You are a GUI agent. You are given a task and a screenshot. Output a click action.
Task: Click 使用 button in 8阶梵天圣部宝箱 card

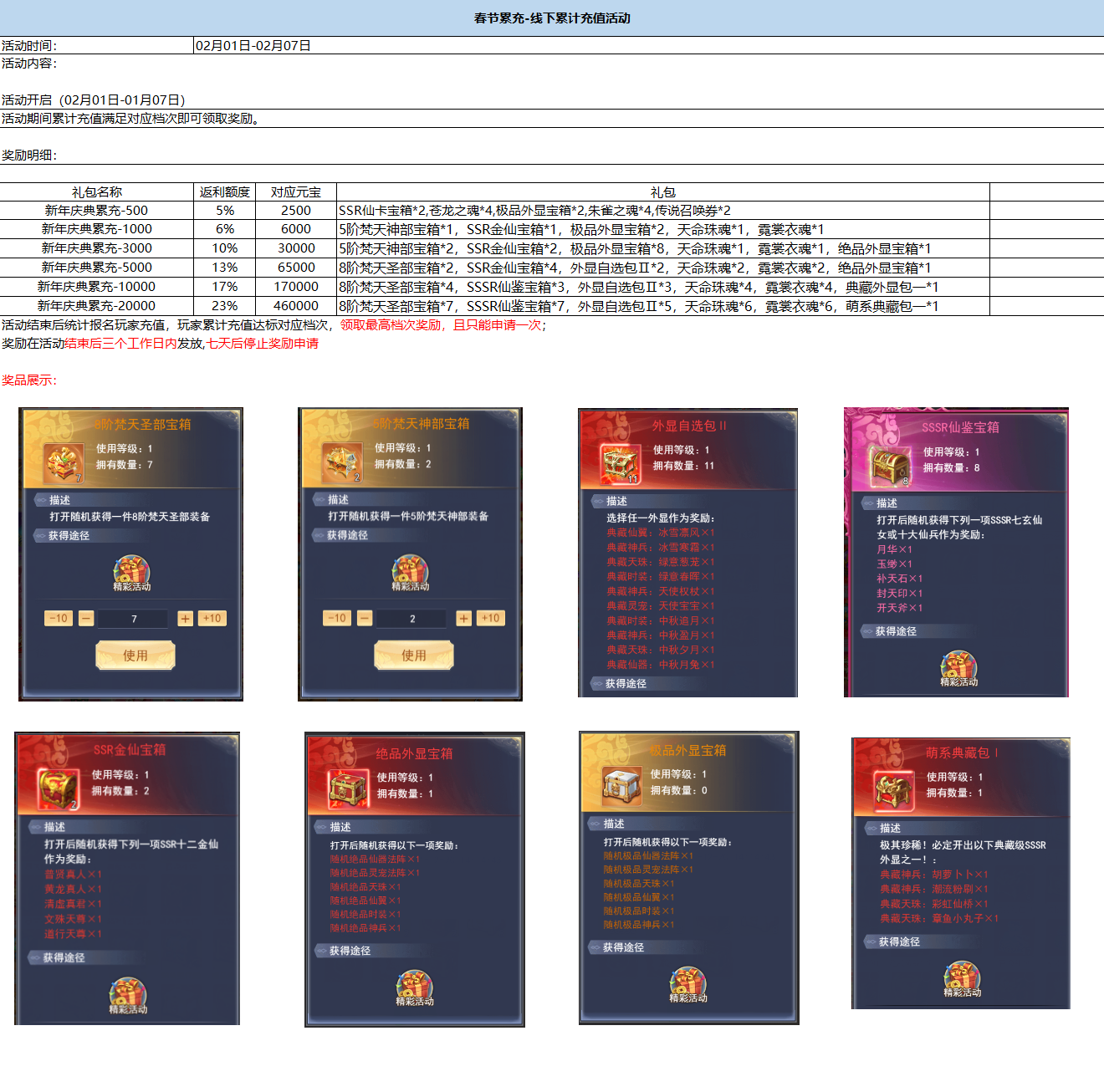coord(135,656)
